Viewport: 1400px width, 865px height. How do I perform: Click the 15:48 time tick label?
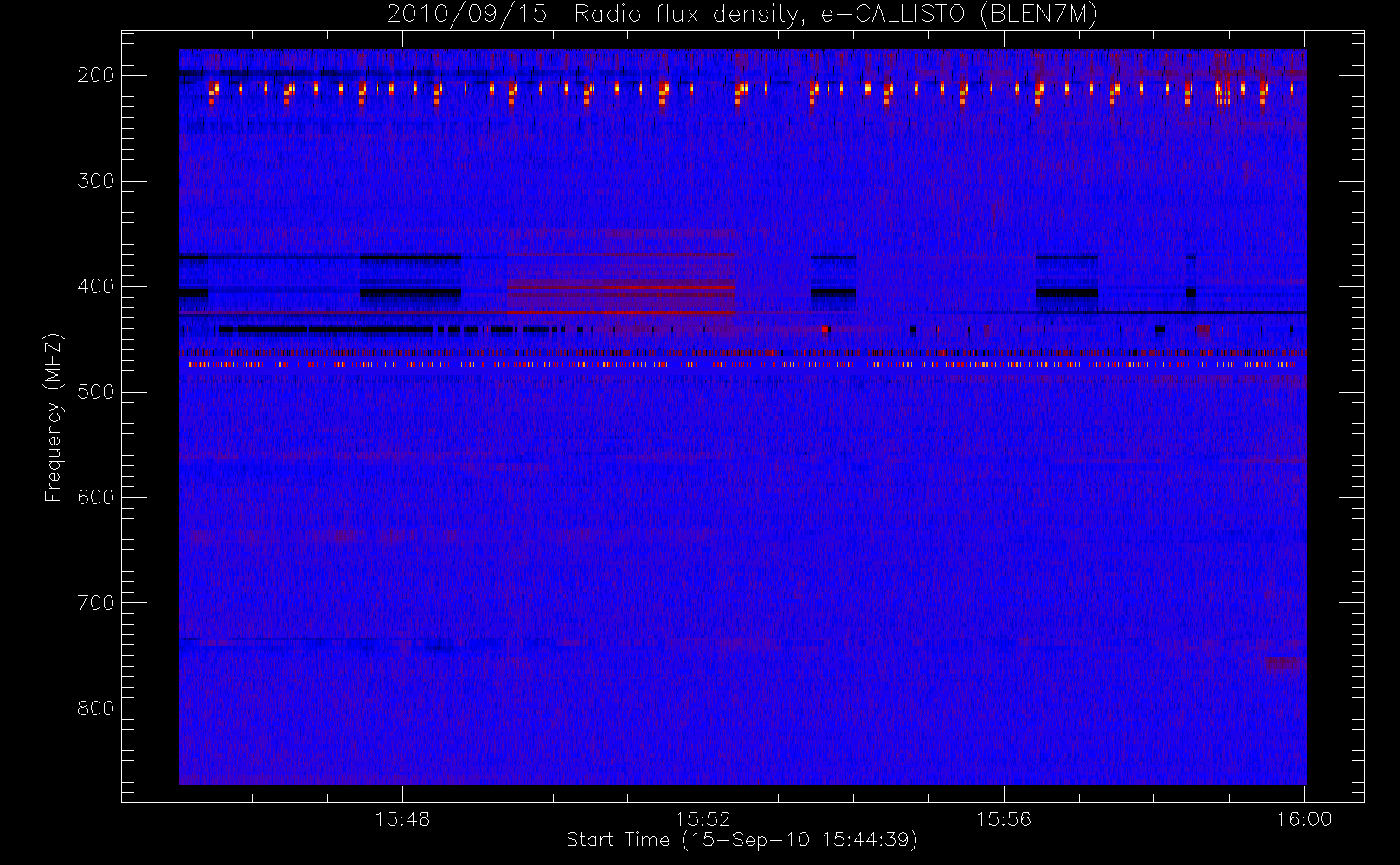(402, 819)
